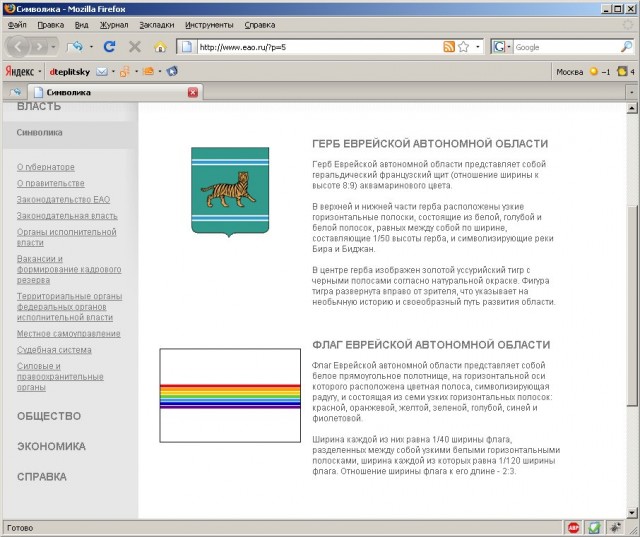The image size is (640, 537).
Task: Open Территориальные органы федеральных органов link
Action: tap(69, 307)
